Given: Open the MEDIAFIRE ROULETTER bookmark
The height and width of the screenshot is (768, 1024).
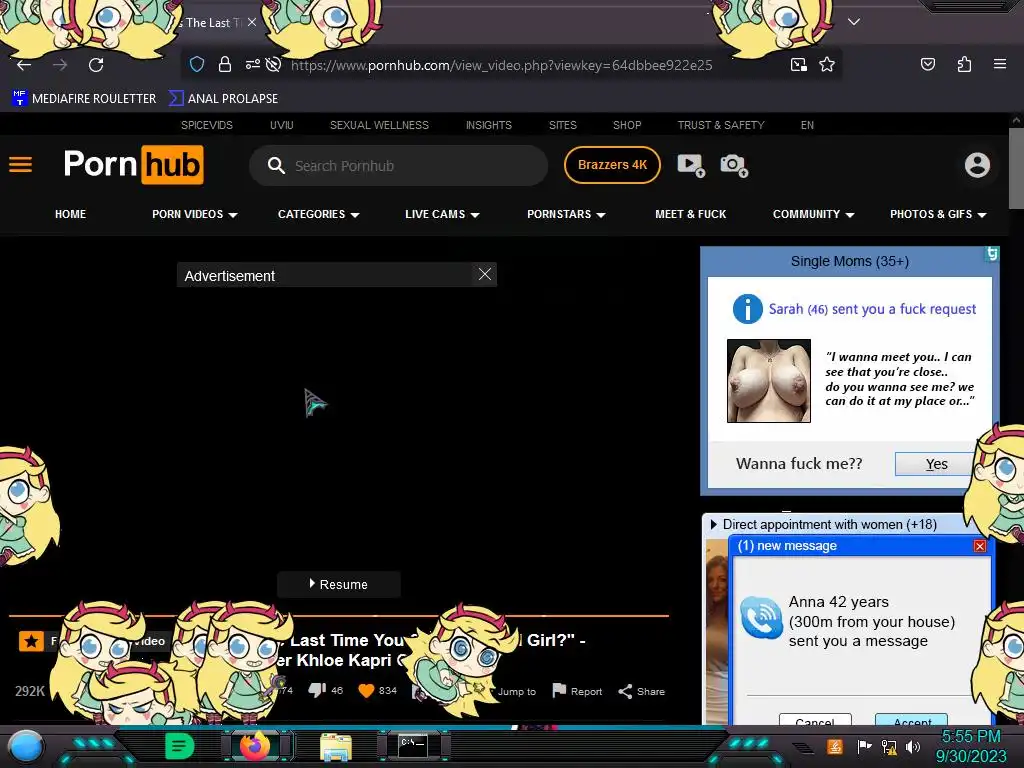Looking at the screenshot, I should (84, 99).
